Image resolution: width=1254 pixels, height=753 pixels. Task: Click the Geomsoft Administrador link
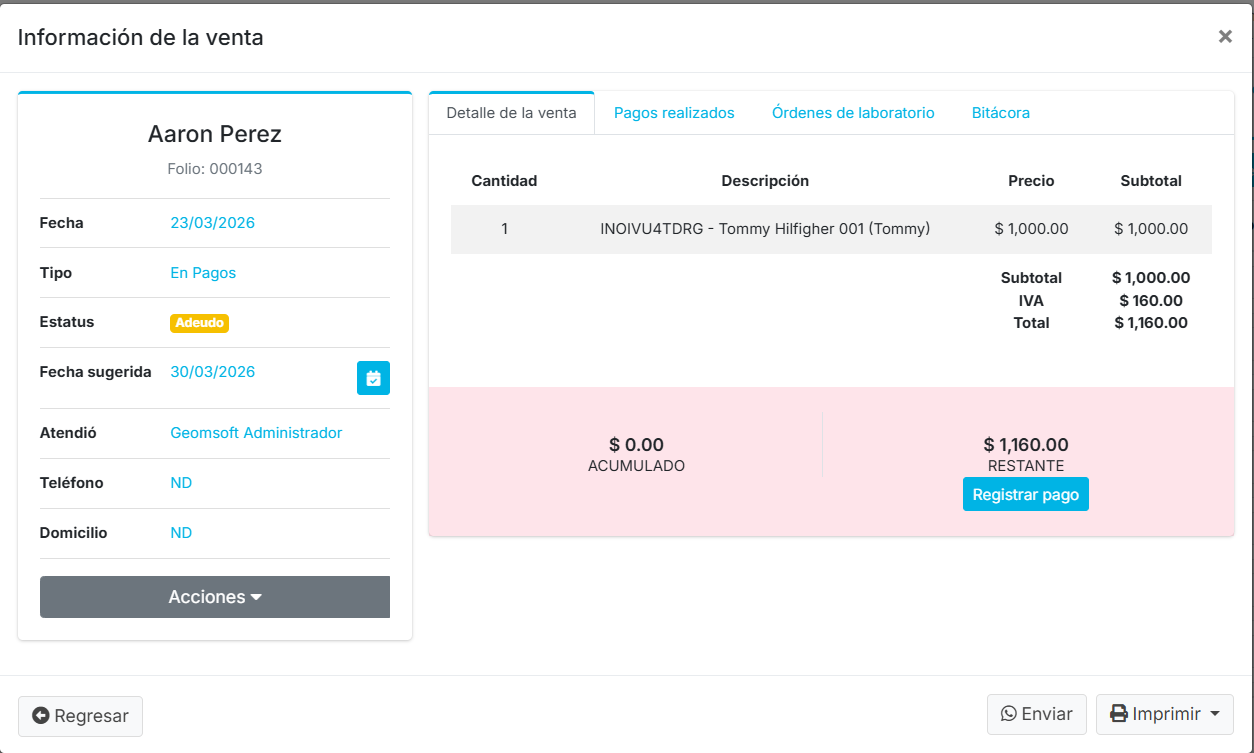(x=256, y=433)
